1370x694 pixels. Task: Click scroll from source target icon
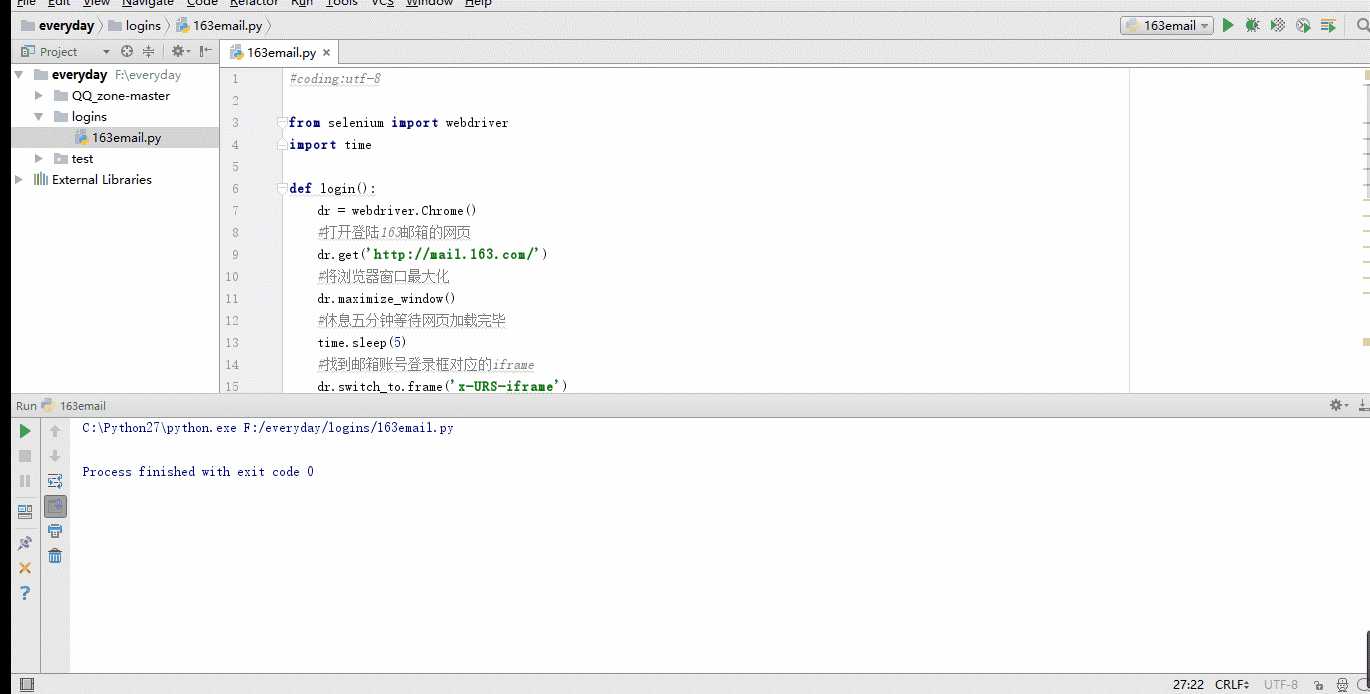pyautogui.click(x=127, y=51)
